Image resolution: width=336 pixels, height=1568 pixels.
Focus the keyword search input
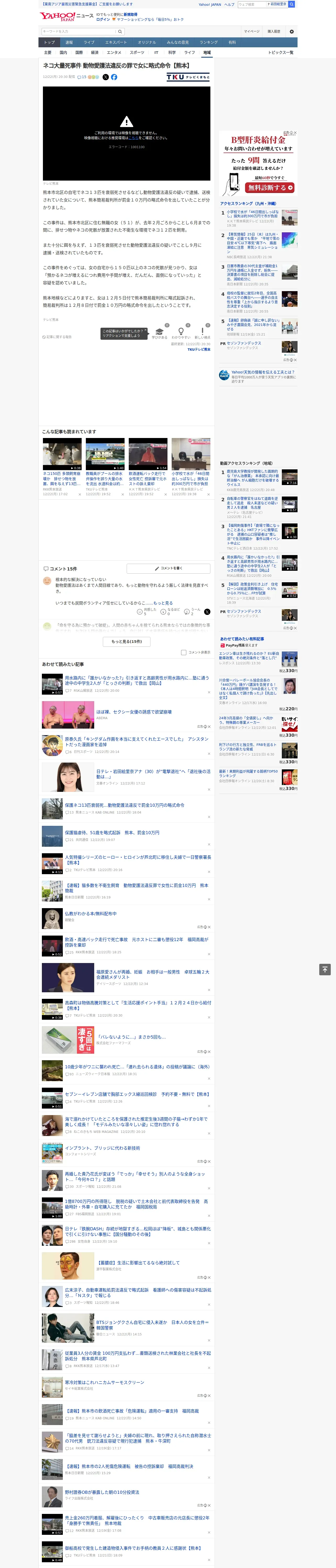[79, 32]
